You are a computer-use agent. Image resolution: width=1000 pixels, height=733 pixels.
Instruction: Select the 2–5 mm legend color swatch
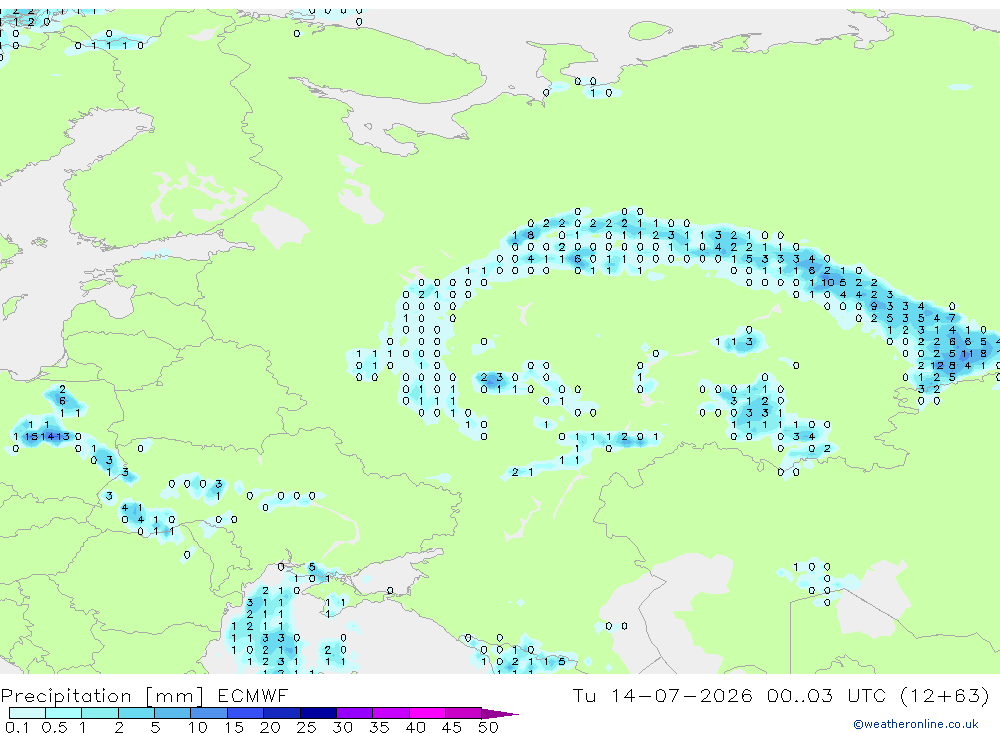pyautogui.click(x=136, y=713)
